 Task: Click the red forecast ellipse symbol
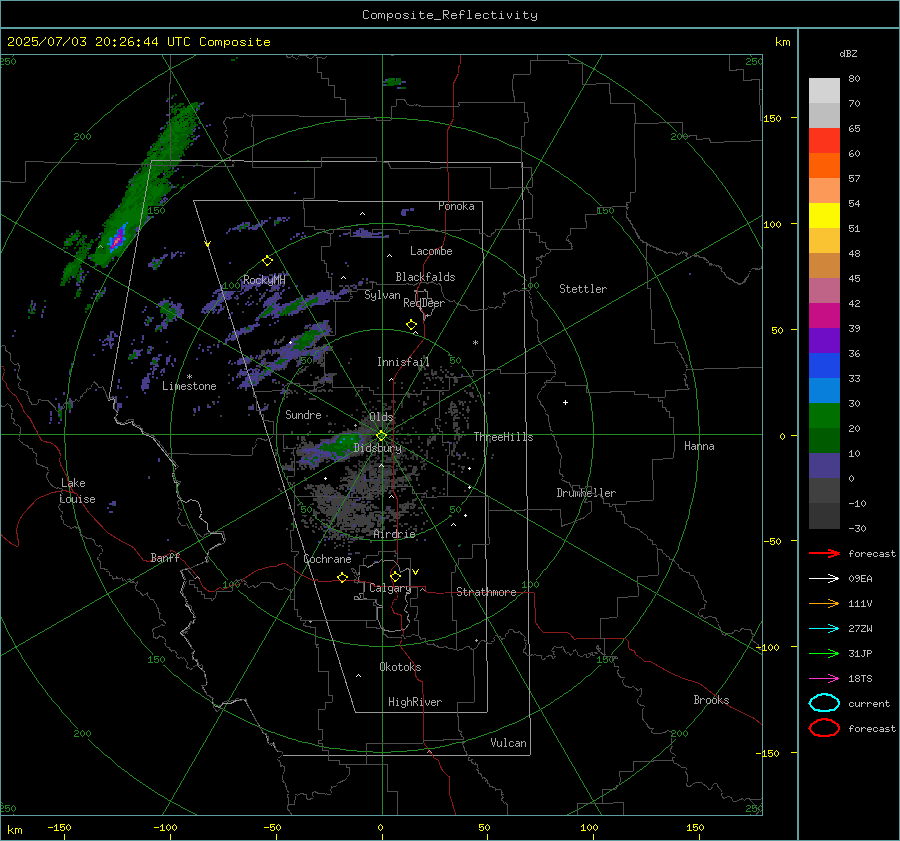coord(824,728)
